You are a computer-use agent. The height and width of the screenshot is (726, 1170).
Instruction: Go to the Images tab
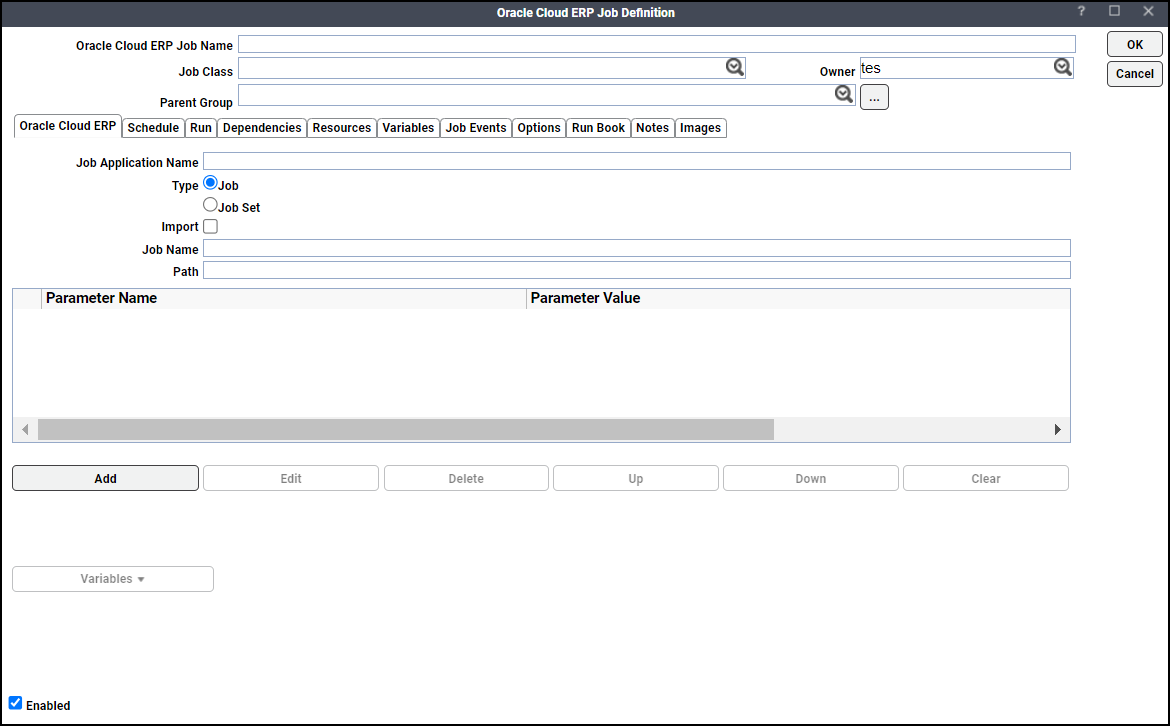click(x=701, y=128)
